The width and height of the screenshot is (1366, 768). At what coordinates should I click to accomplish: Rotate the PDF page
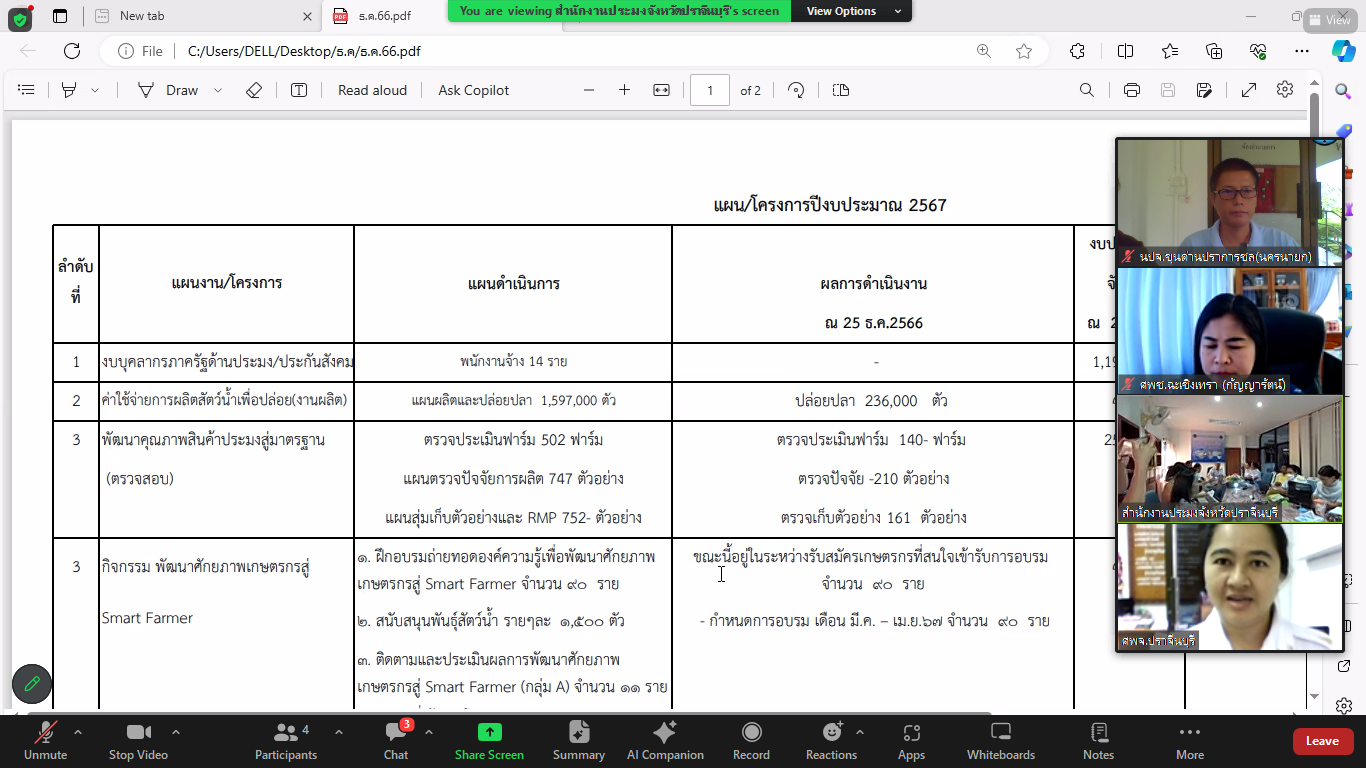796,90
